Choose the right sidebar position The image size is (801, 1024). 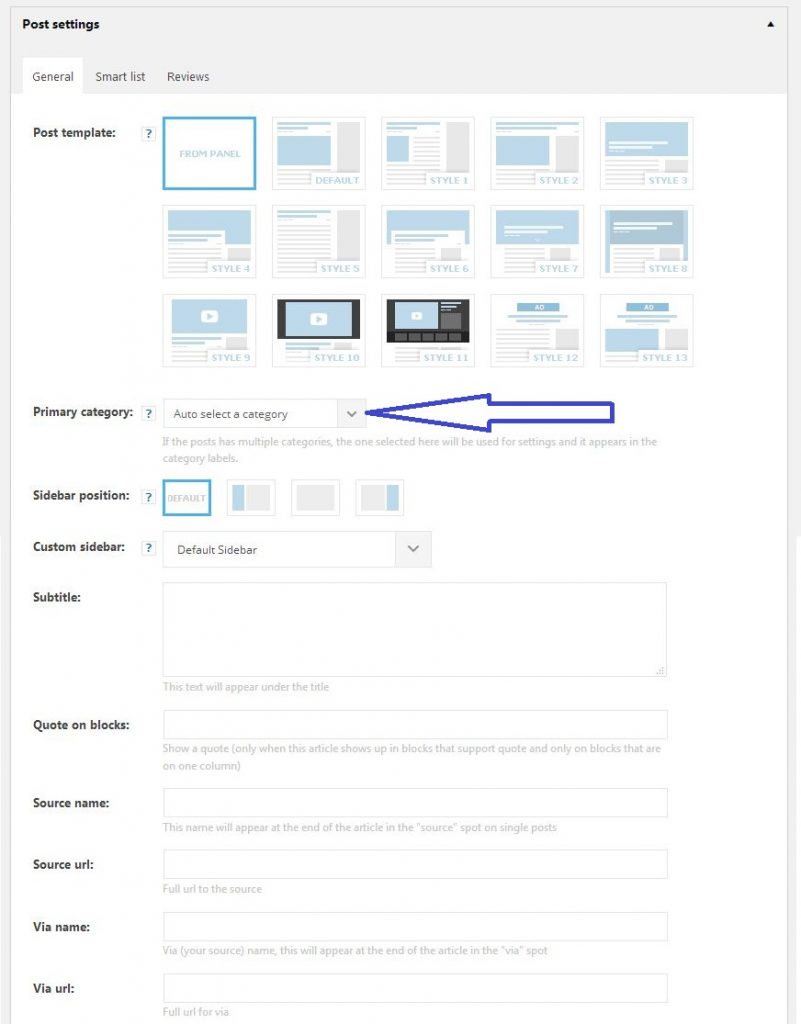click(380, 497)
